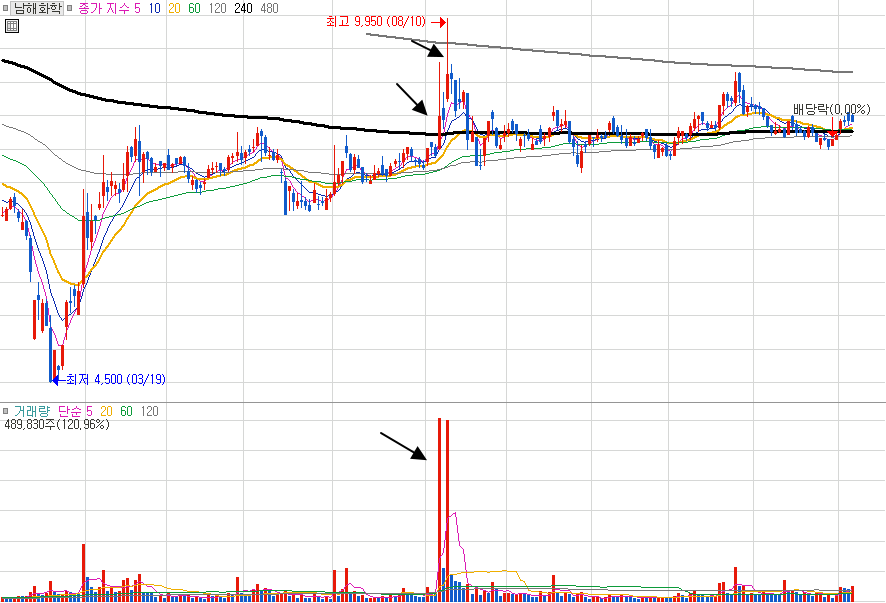Screen dimensions: 886x603
Task: Select the gray 120-day price moving average
Action: [x=217, y=8]
